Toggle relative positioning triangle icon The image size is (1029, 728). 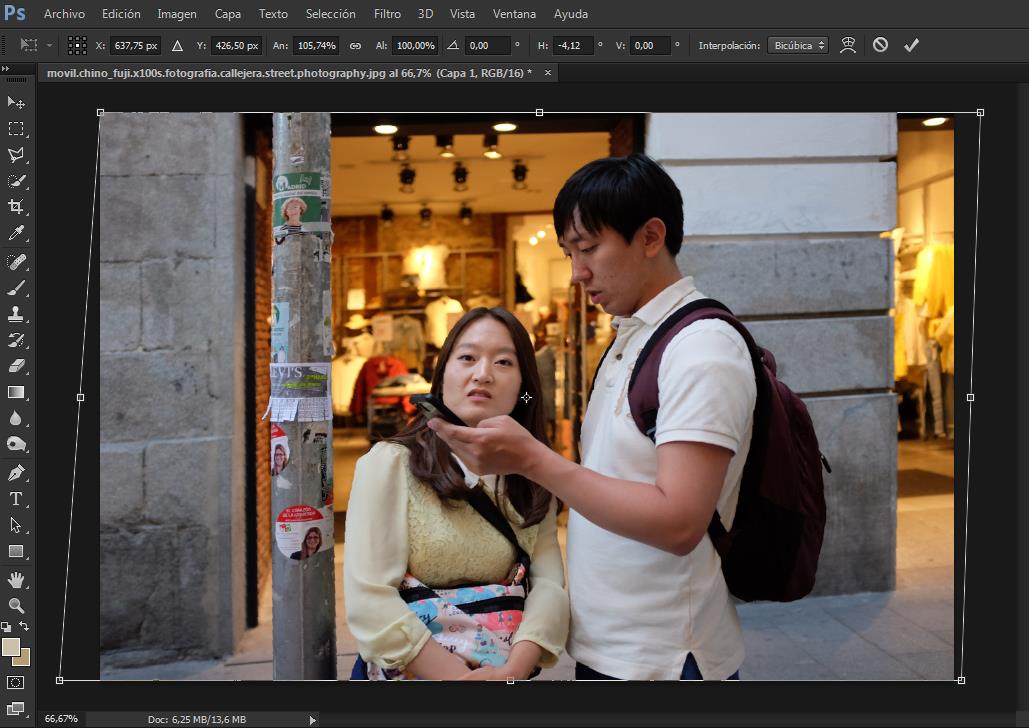tap(177, 46)
